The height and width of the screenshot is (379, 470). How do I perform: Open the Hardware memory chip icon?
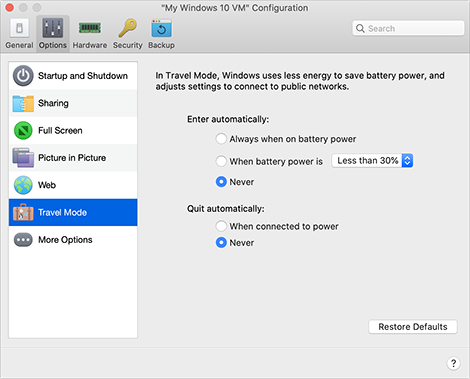90,28
